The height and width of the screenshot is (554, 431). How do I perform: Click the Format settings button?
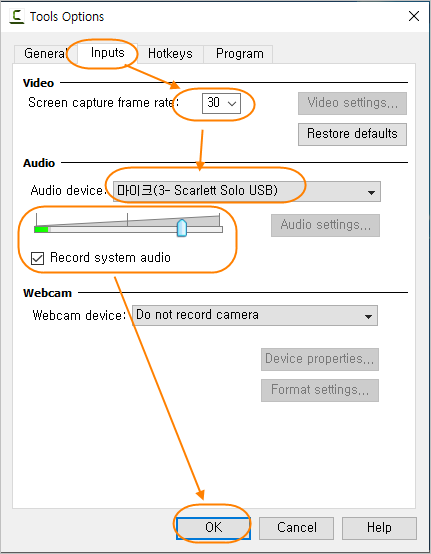(x=320, y=390)
